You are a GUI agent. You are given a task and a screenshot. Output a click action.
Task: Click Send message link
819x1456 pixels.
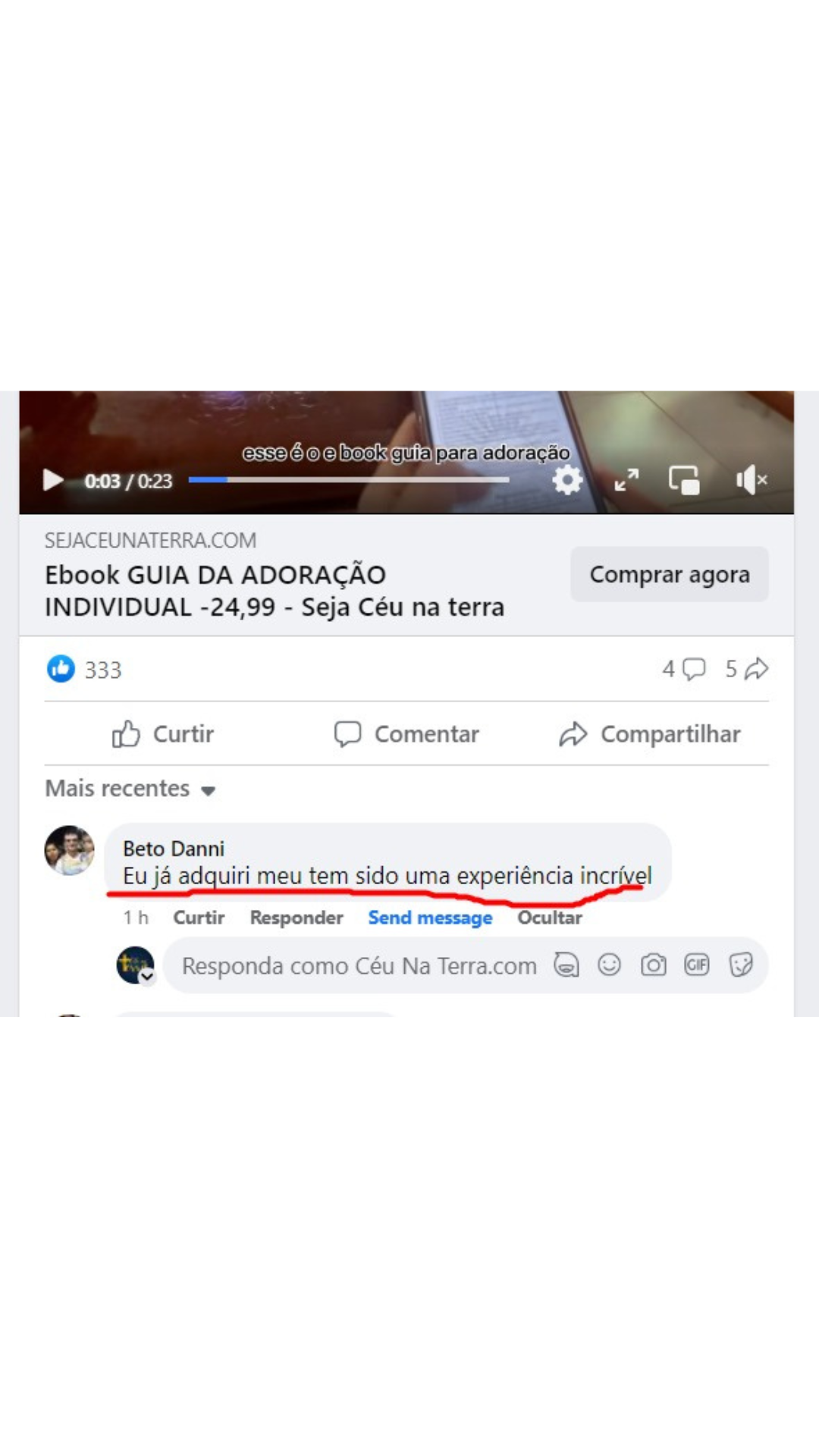tap(430, 918)
